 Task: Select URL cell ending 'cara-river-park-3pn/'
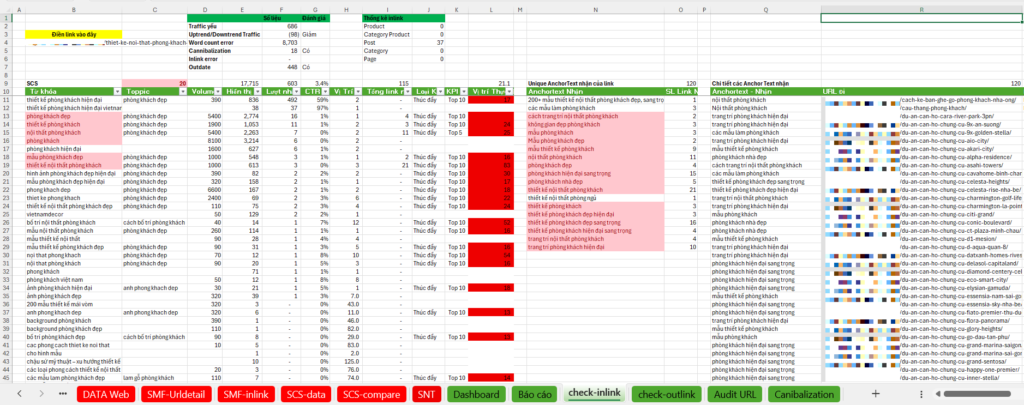(x=921, y=116)
